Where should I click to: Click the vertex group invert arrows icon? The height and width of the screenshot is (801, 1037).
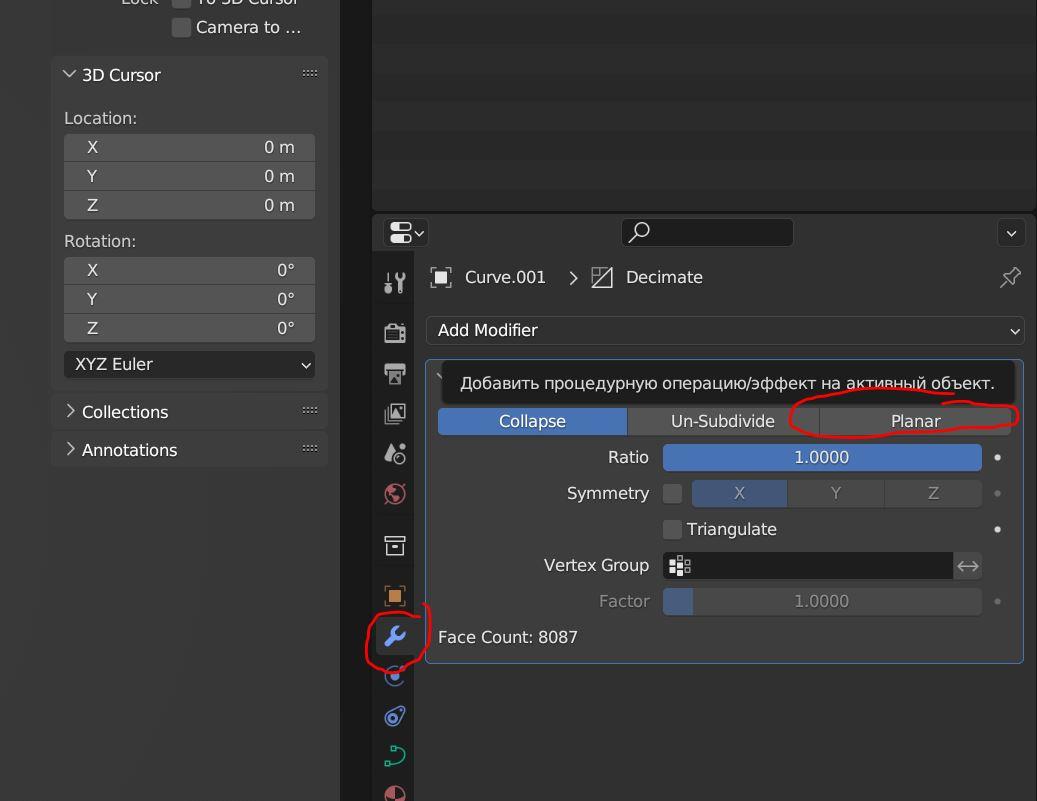968,566
